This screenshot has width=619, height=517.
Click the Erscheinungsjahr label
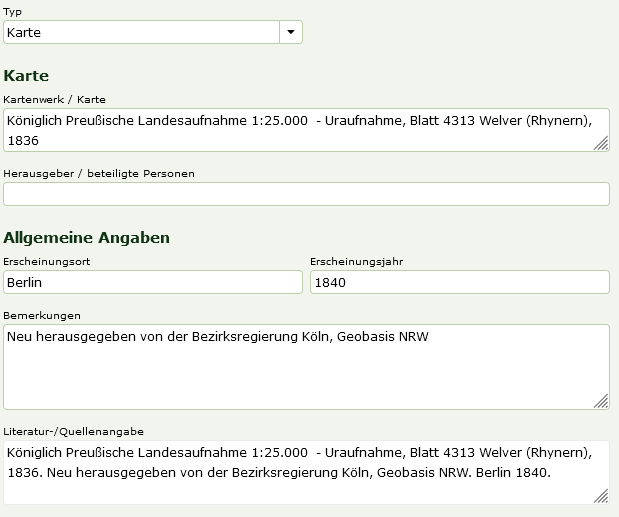pos(356,262)
